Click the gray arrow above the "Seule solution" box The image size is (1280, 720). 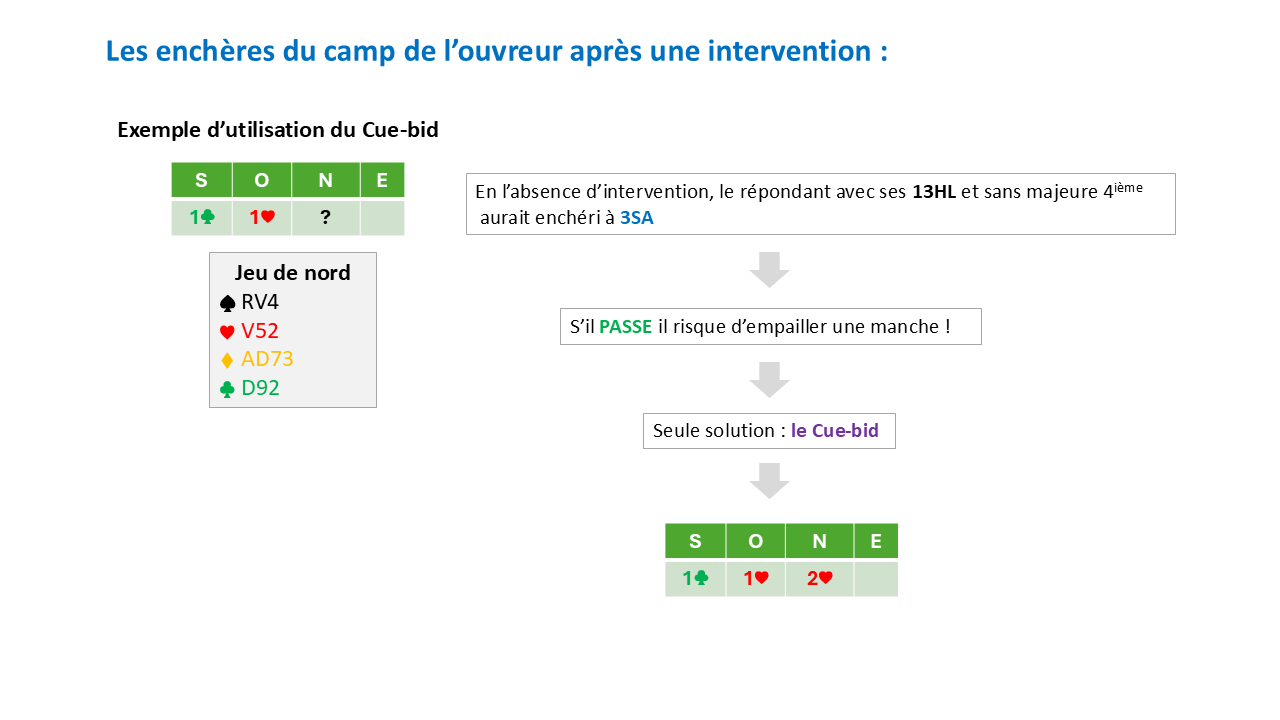(770, 379)
